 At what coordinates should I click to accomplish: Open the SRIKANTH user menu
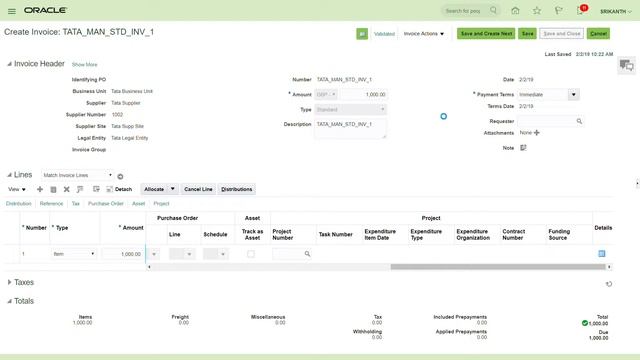pyautogui.click(x=616, y=11)
